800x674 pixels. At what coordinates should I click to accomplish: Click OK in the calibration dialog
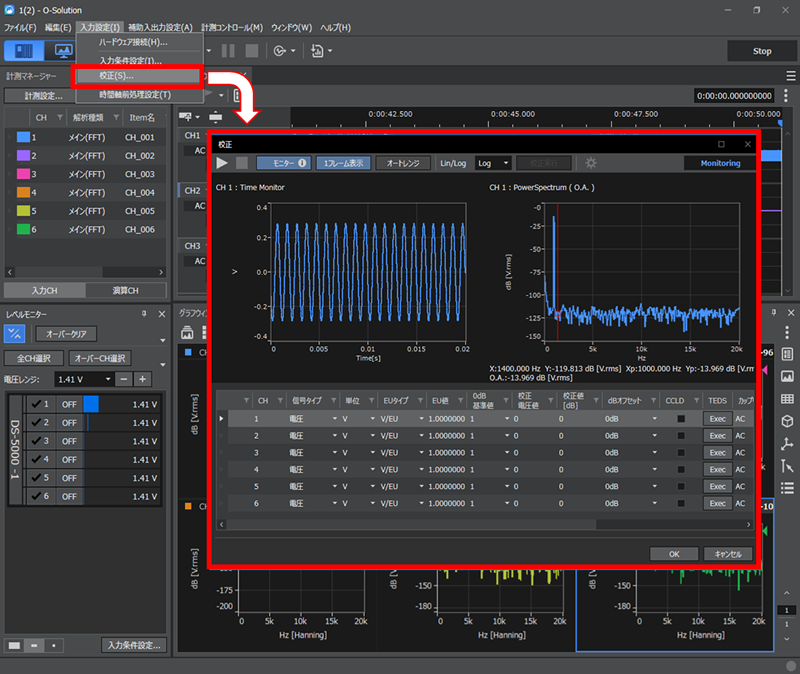674,554
